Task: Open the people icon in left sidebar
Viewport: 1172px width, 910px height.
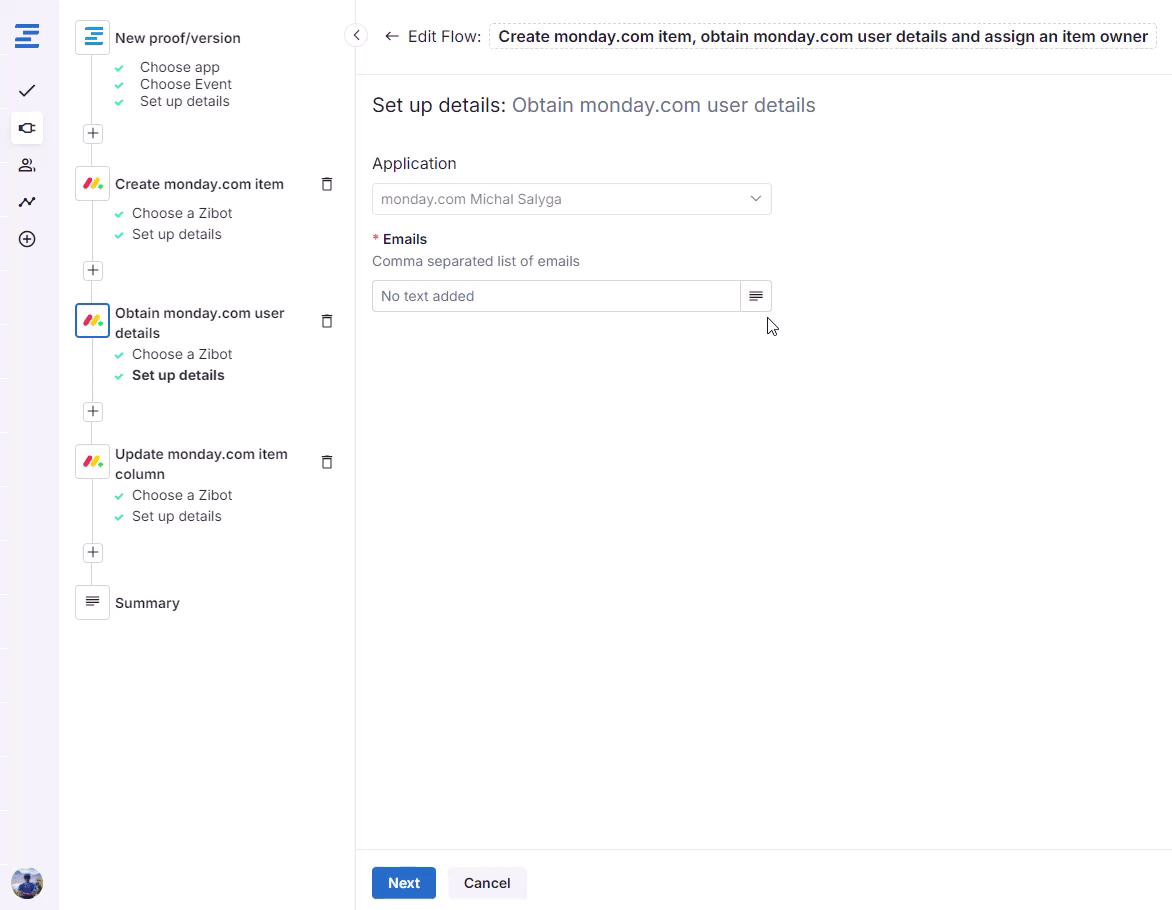Action: click(x=27, y=165)
